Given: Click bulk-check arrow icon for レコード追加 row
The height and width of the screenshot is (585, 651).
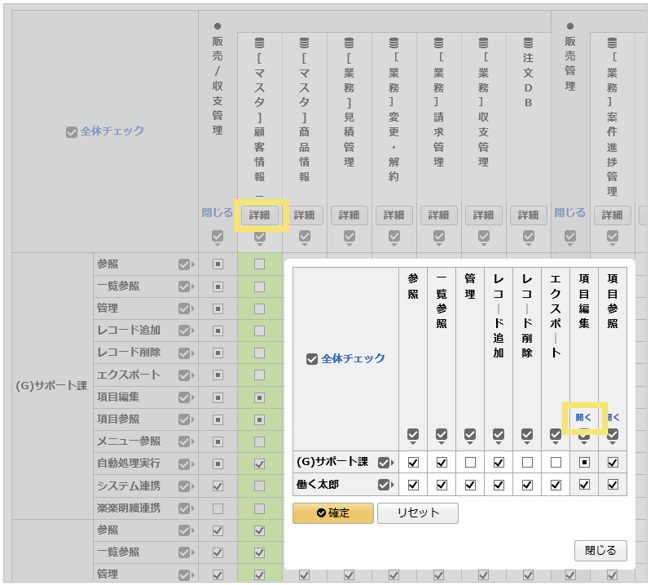Looking at the screenshot, I should tap(186, 330).
